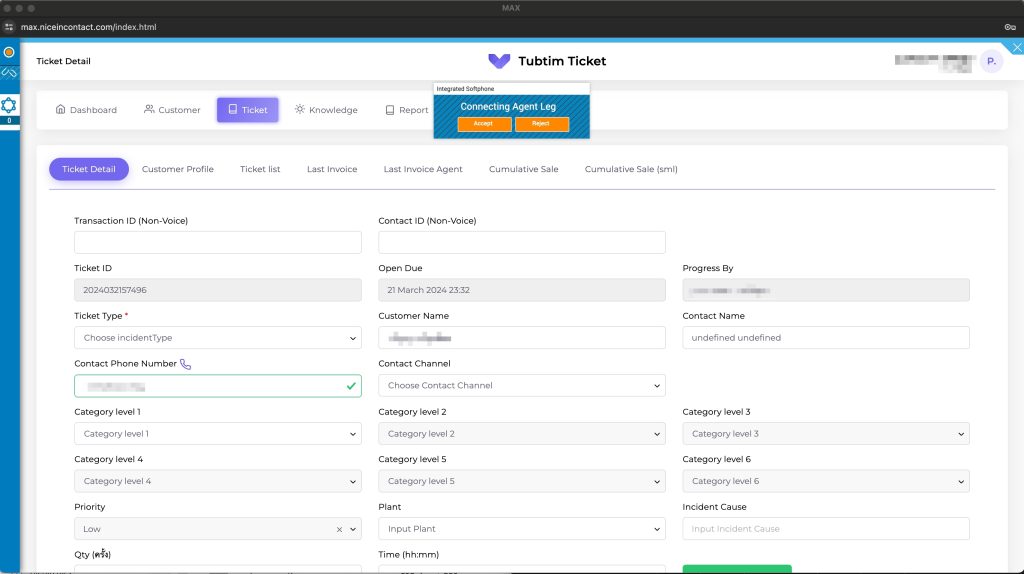Open the Last Invoice tab

tap(332, 169)
